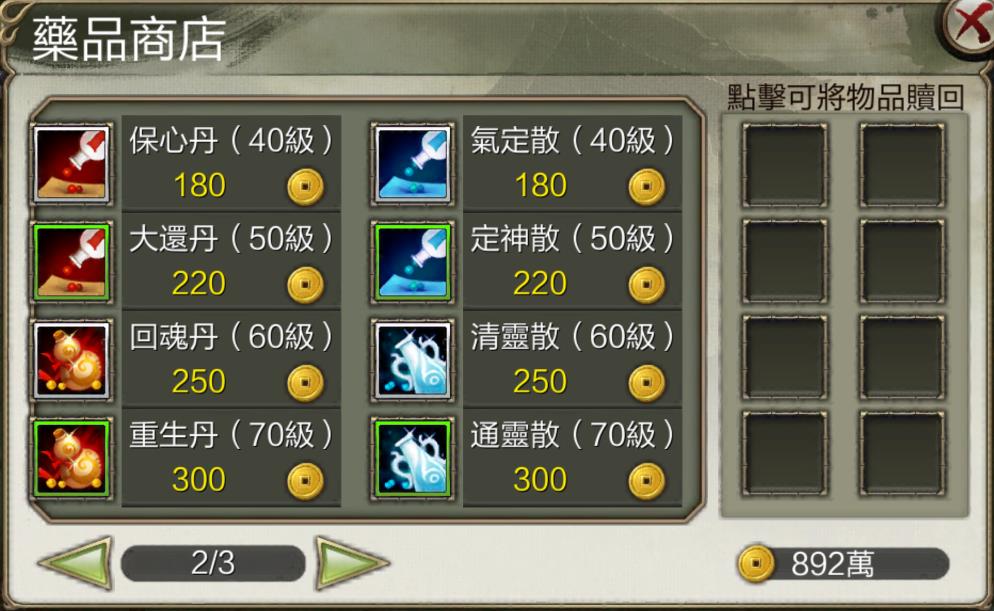This screenshot has height=611, width=994.
Task: Select the 氣定散 blue potion icon
Action: click(x=413, y=164)
